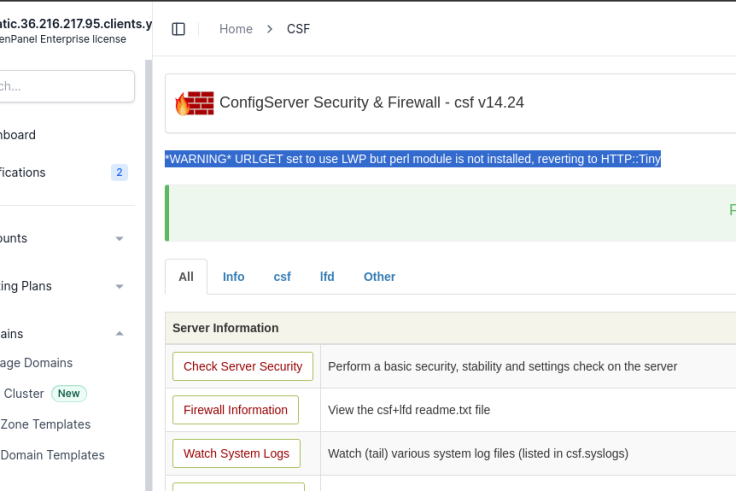Click the 'Watch (tail) various system log' text
Screen dimensions: 736x491
coord(478,453)
